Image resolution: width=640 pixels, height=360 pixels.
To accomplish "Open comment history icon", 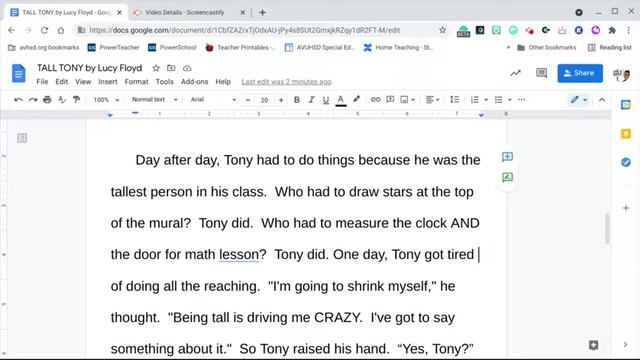I will (541, 73).
